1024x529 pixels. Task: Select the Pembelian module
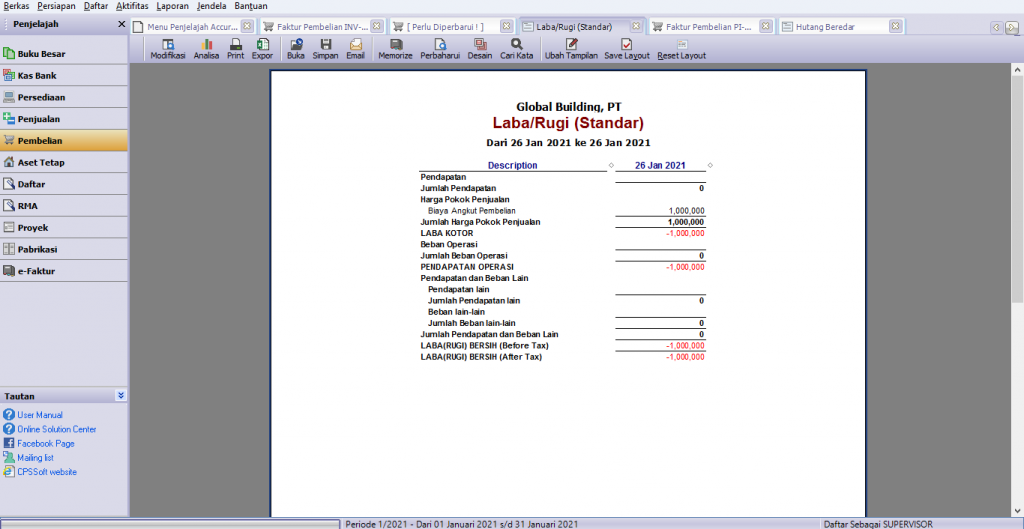click(x=64, y=140)
